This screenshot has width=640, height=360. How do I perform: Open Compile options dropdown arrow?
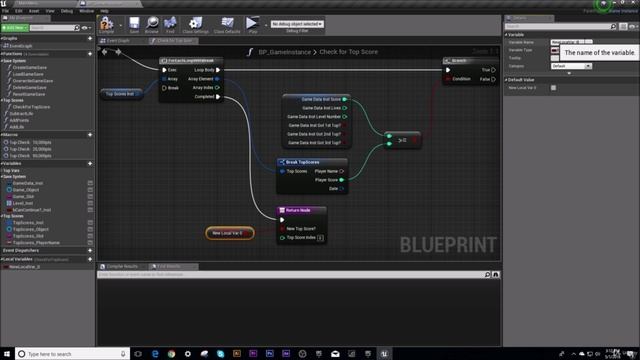pos(120,25)
